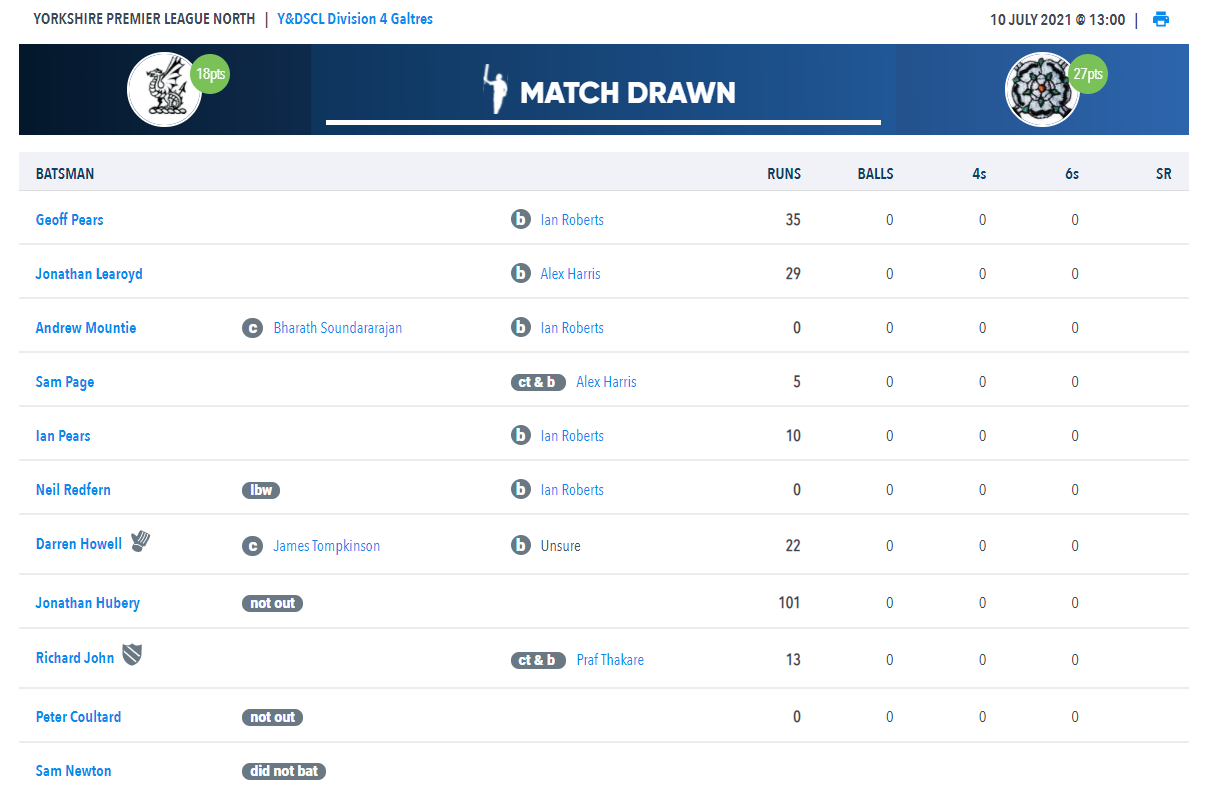The width and height of the screenshot is (1225, 789).
Task: Click the wicketkeeper glove icon beside Darren Howell
Action: (x=140, y=542)
